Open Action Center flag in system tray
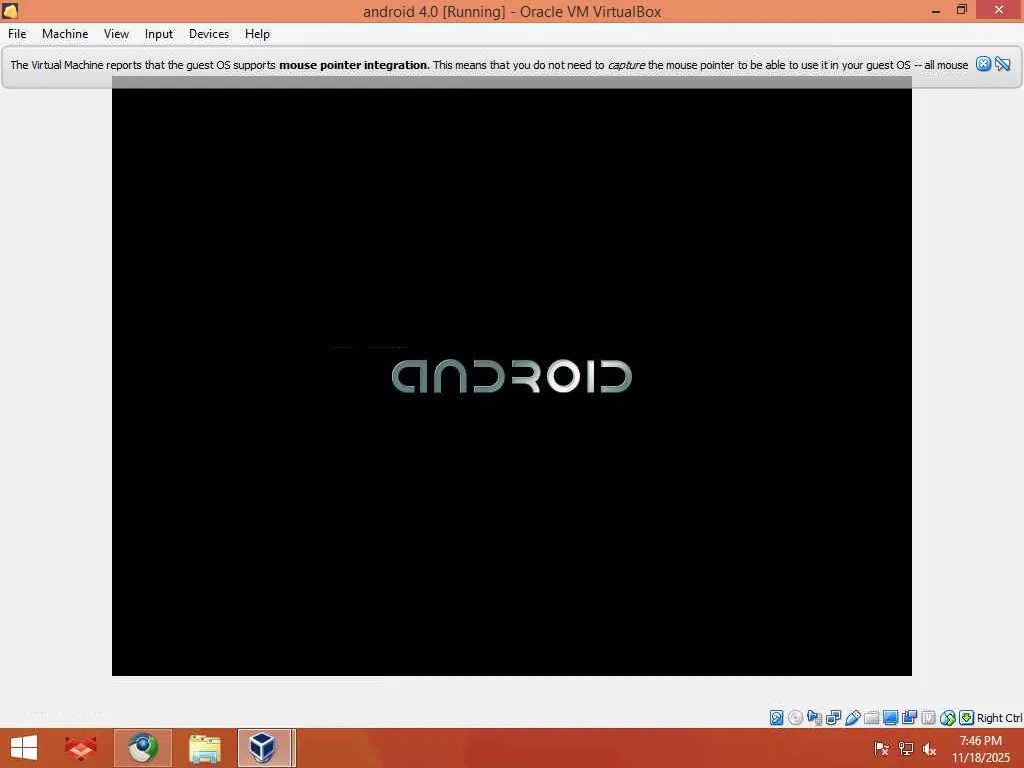The image size is (1024, 768). pyautogui.click(x=881, y=748)
